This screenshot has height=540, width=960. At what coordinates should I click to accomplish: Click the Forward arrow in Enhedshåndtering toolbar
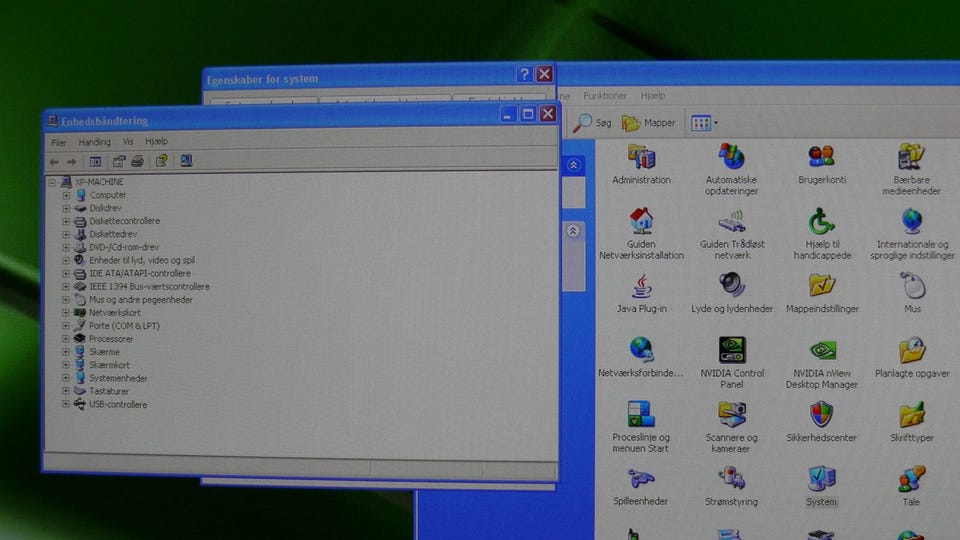72,162
